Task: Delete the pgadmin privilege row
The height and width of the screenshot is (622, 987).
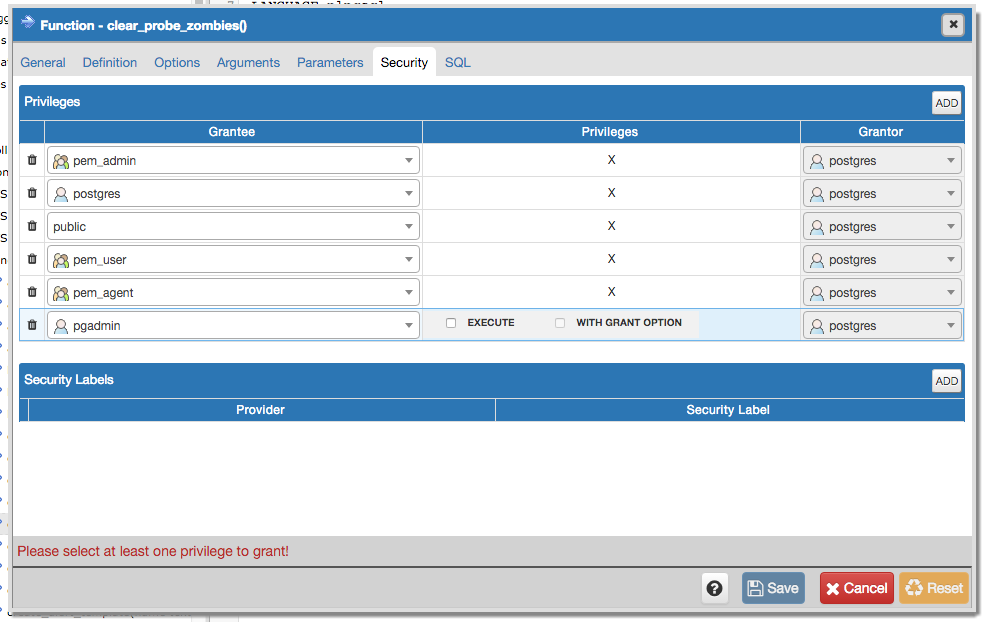Action: pos(31,324)
